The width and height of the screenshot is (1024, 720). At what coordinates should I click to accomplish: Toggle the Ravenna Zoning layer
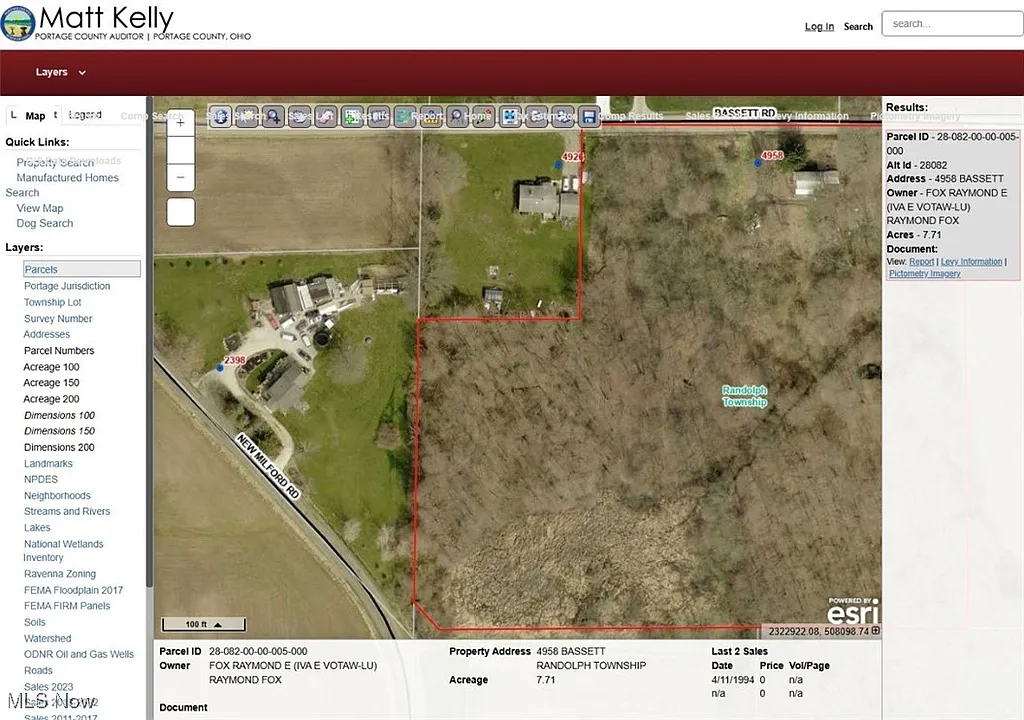click(x=59, y=574)
